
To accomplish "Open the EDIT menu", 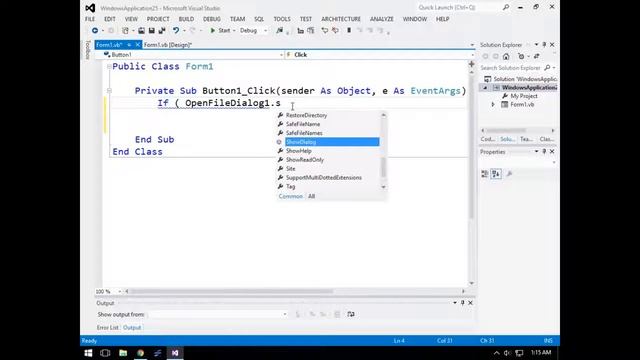I will 109,19.
